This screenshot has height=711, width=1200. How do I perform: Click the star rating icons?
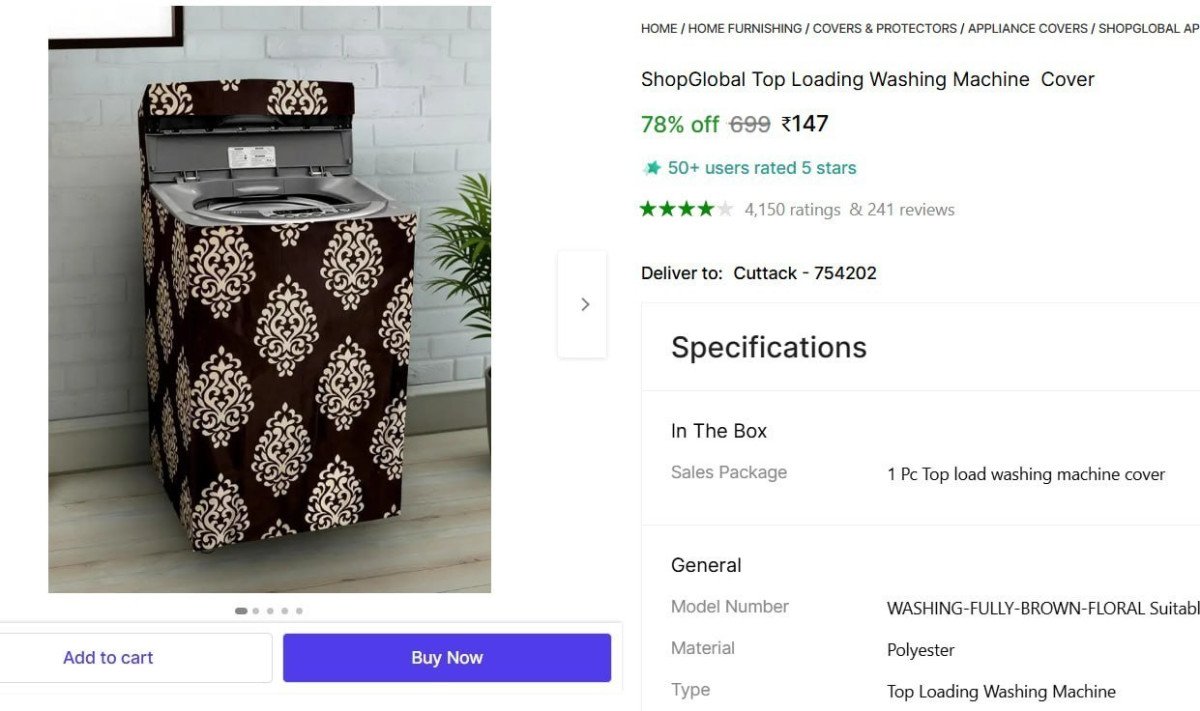point(685,209)
